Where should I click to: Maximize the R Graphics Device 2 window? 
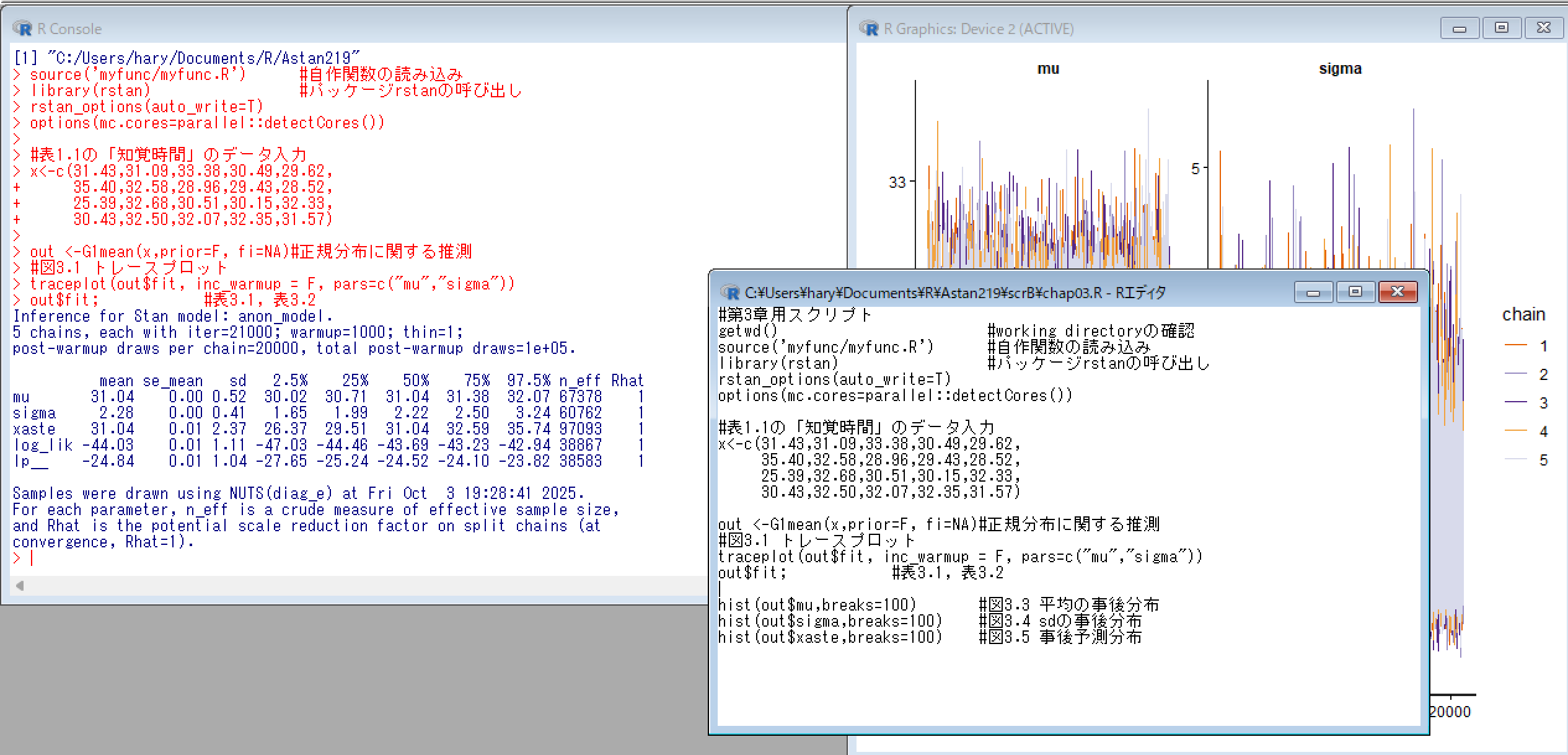pos(1501,29)
